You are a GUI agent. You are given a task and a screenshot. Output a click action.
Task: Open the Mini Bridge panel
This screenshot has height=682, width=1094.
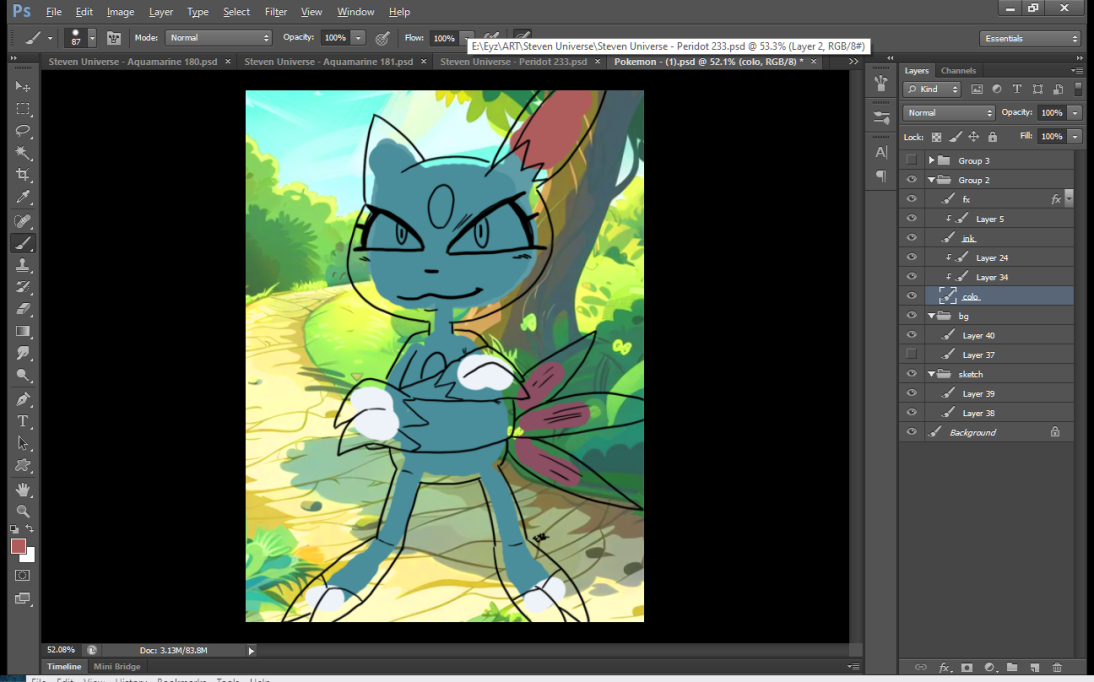point(117,666)
